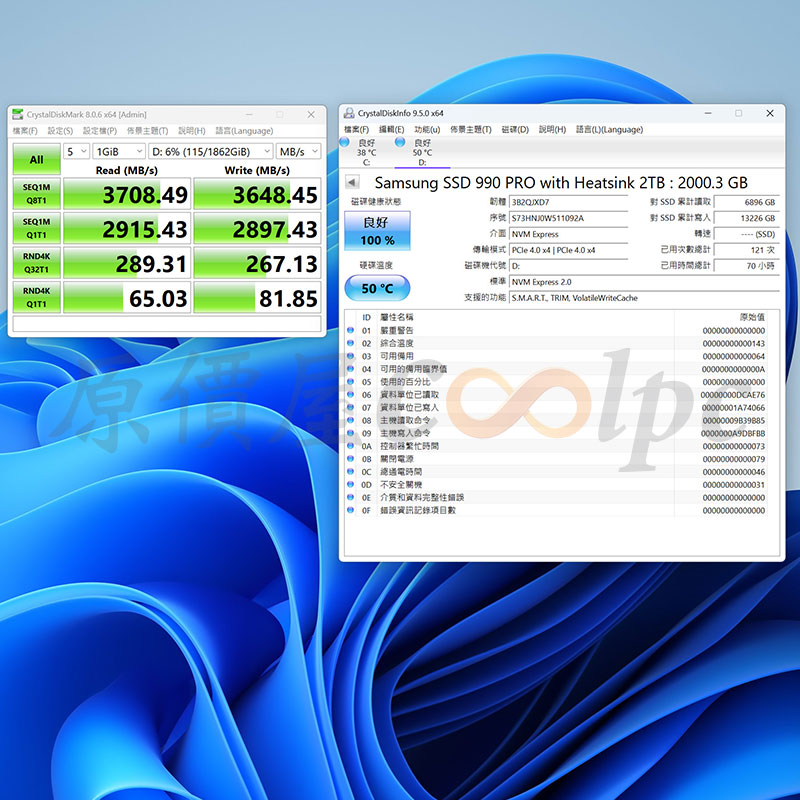This screenshot has width=800, height=800.
Task: Click the total host reads value 6896 GB
Action: [x=746, y=202]
